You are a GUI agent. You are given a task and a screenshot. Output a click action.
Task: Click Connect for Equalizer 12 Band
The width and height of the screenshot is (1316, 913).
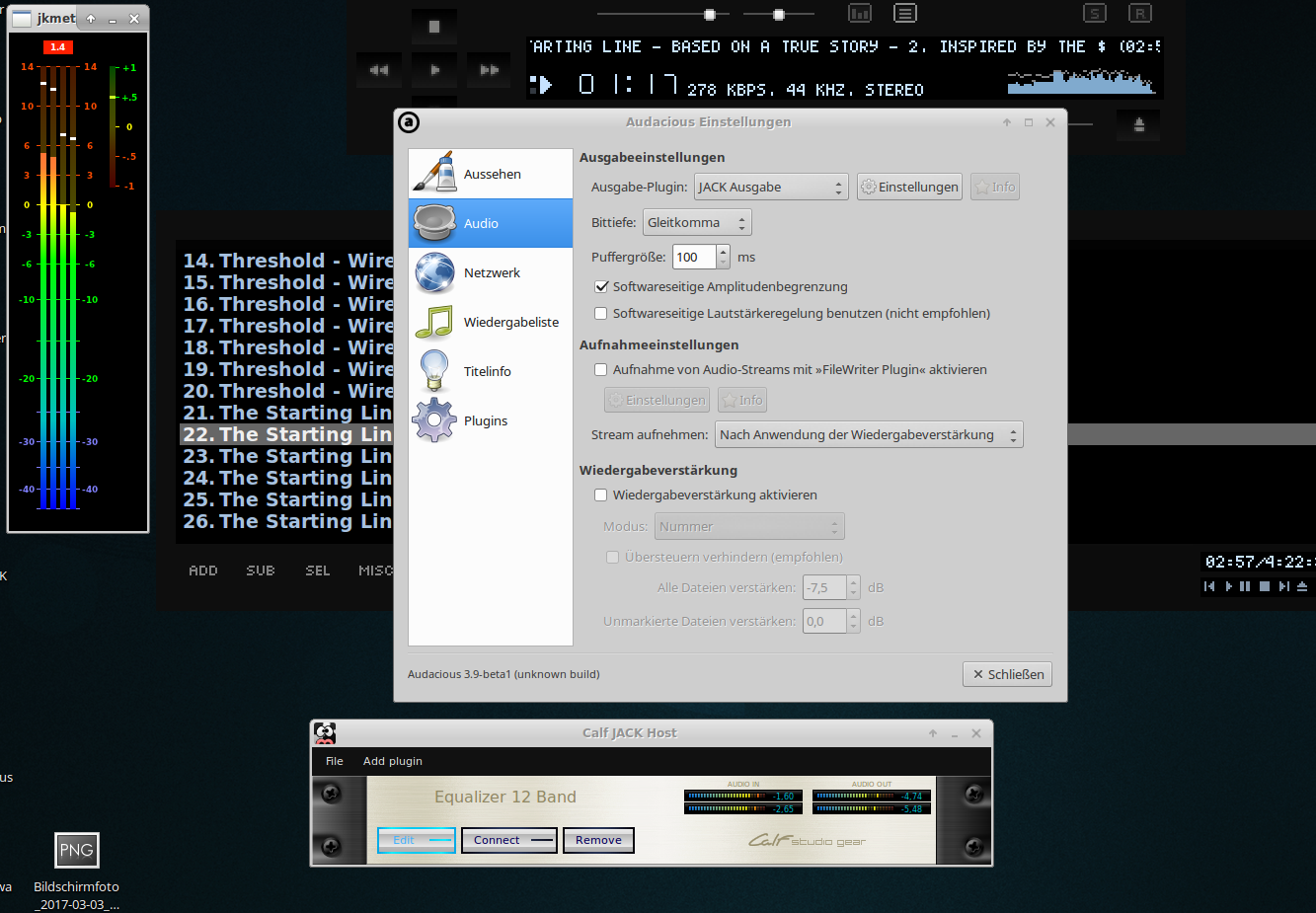509,840
